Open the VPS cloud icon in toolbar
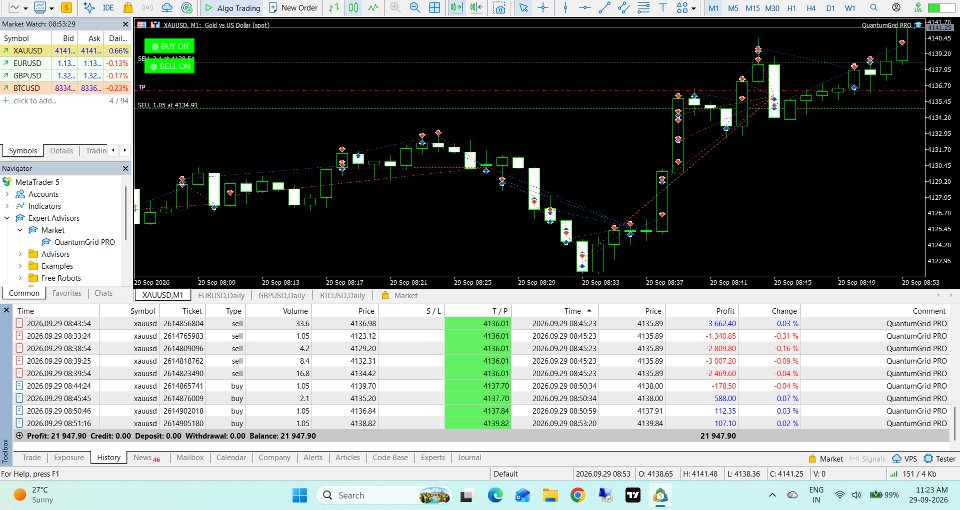The image size is (960, 510). (167, 8)
